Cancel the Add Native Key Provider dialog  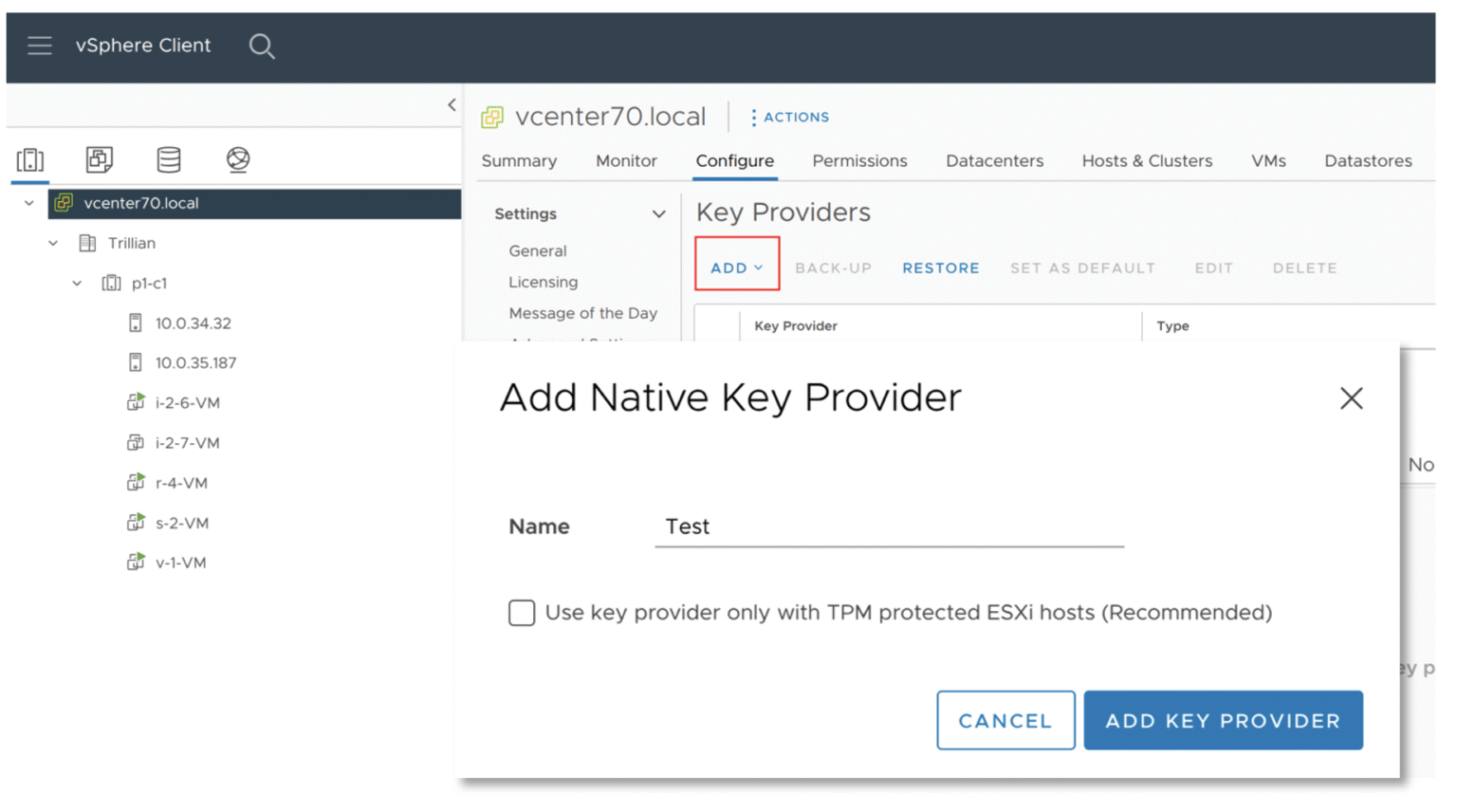(x=1005, y=721)
